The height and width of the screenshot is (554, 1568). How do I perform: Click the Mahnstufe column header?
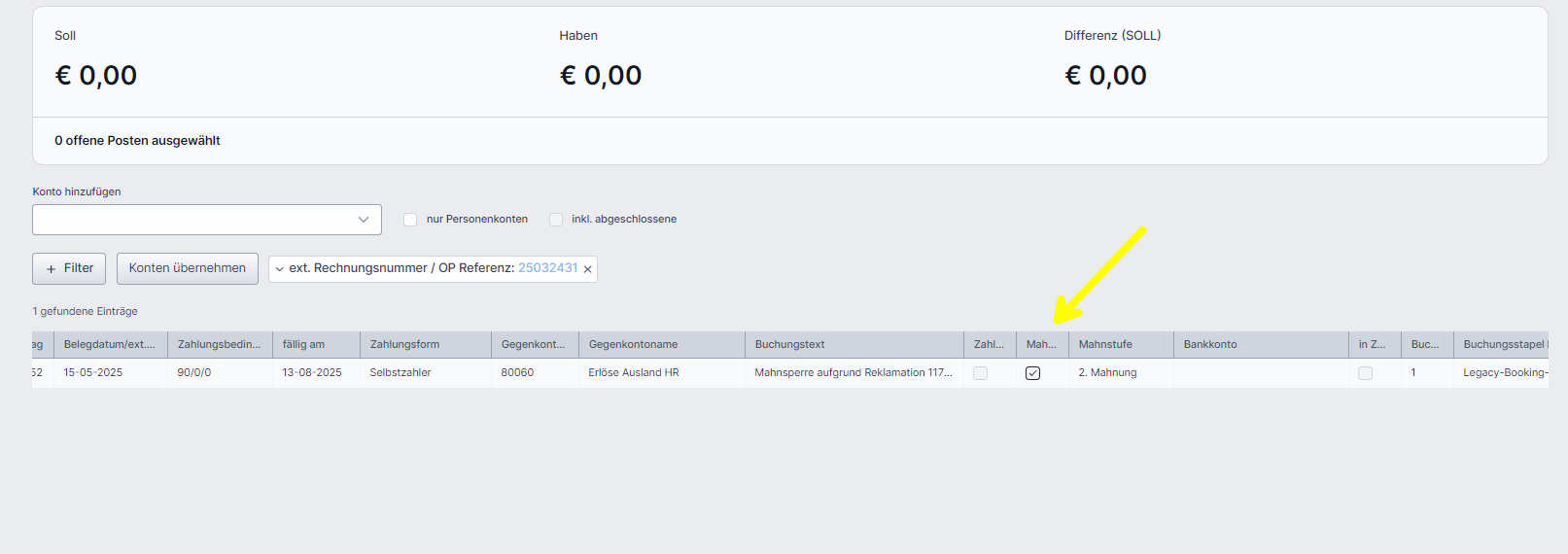(1105, 344)
